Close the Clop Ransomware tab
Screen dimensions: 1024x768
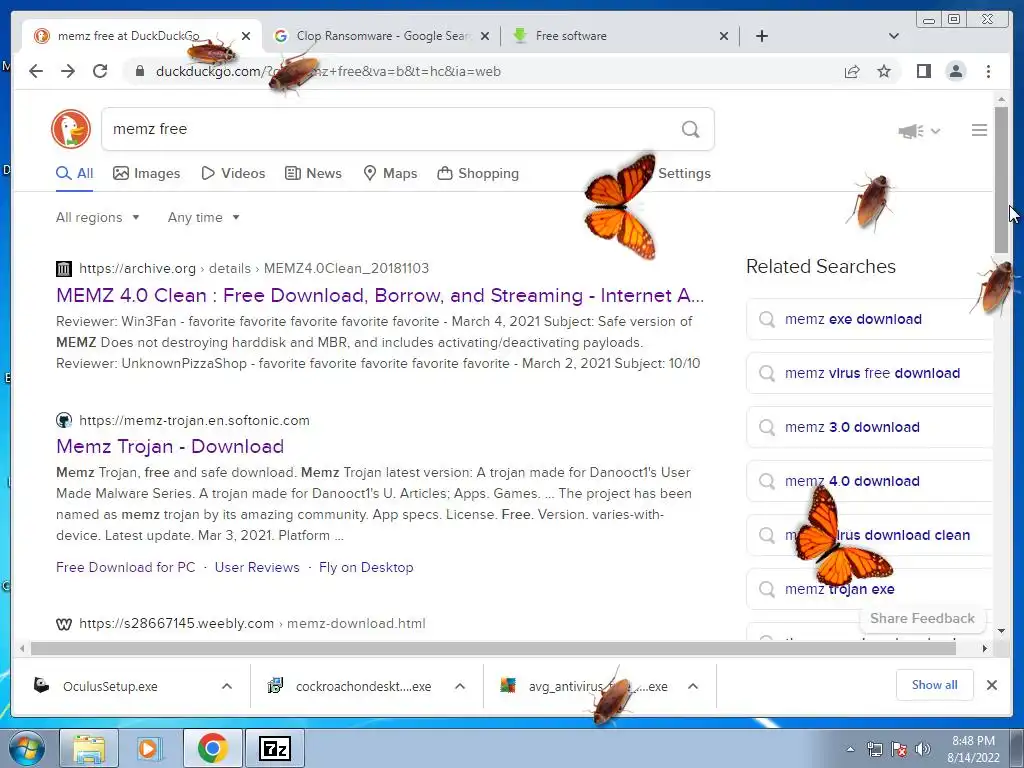click(485, 36)
